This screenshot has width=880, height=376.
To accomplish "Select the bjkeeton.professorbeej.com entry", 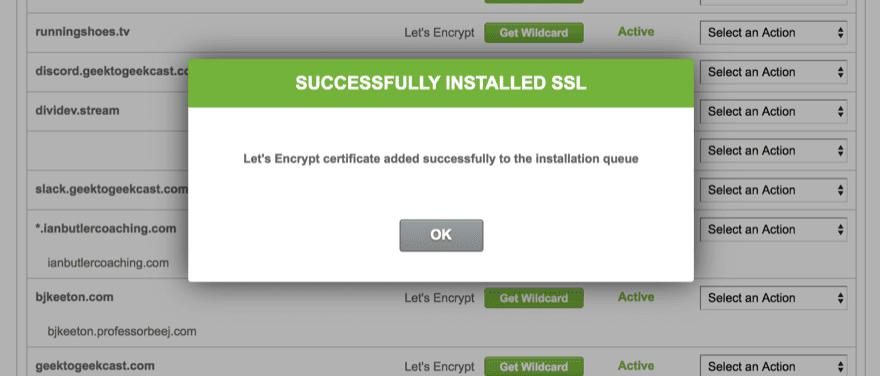I will pos(122,331).
